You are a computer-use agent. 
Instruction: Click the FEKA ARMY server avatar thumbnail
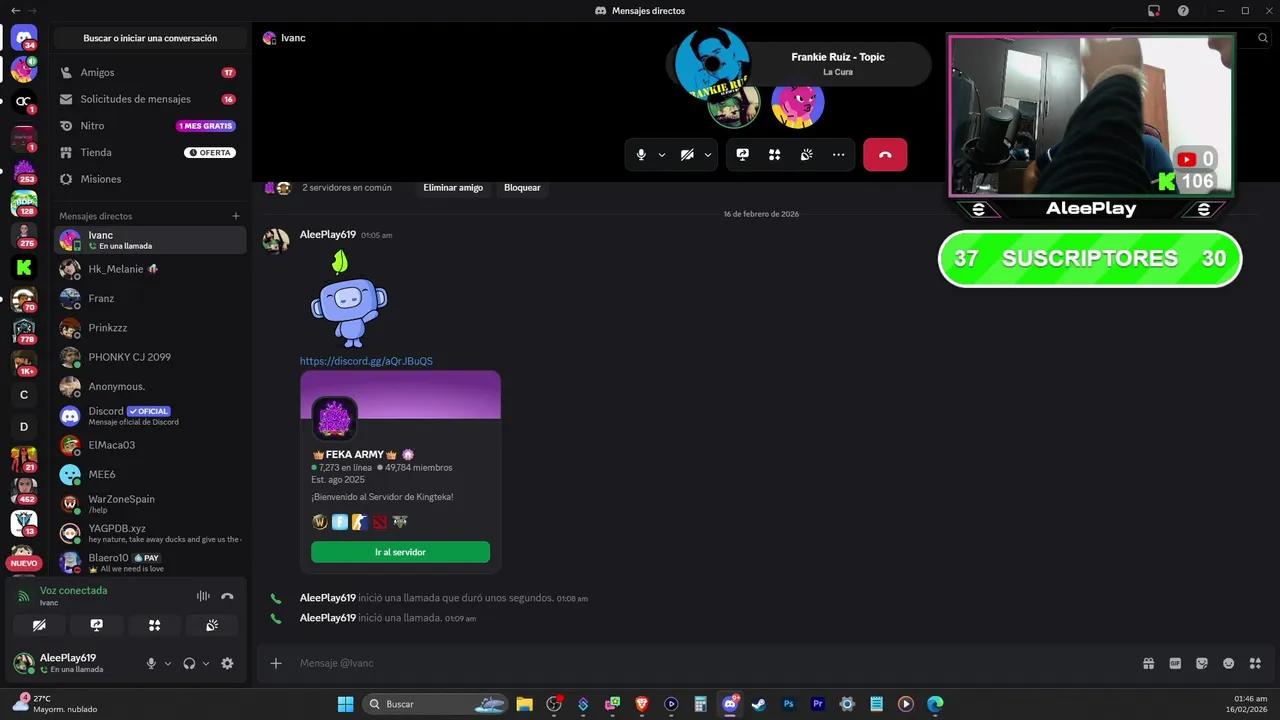pos(334,419)
